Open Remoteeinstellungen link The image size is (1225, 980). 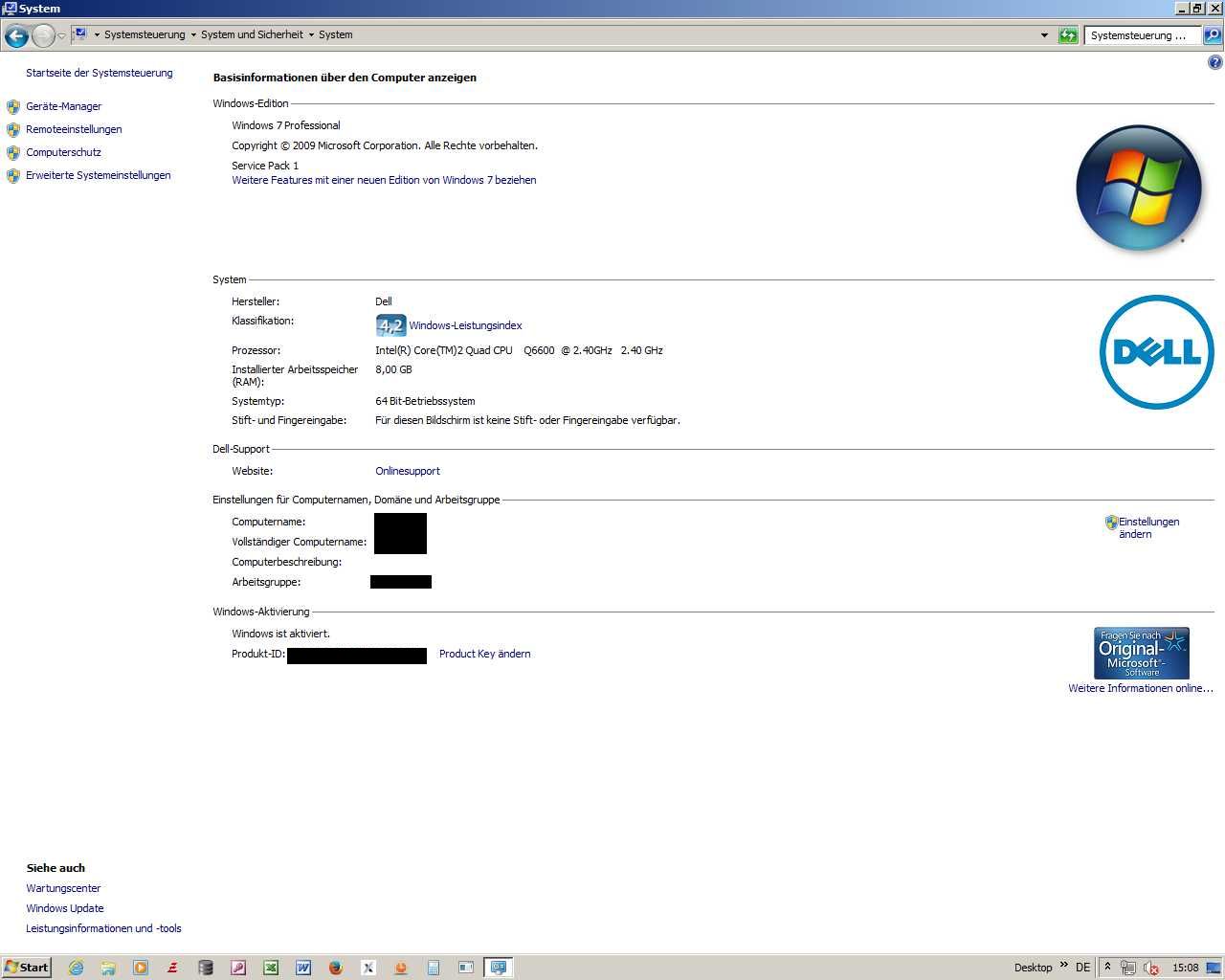(x=74, y=129)
